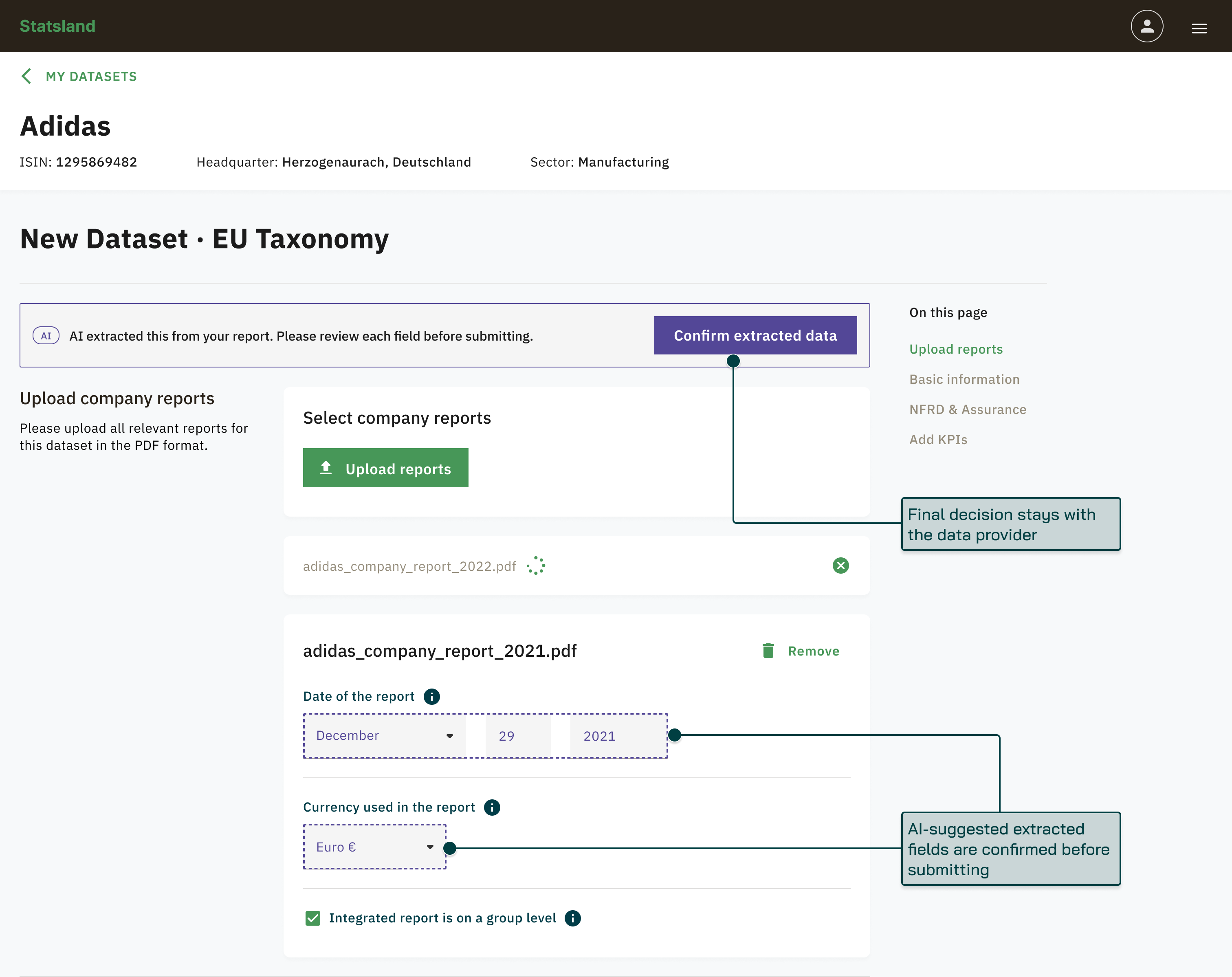Open the Statsland home logo
Viewport: 1232px width, 977px height.
pos(57,26)
